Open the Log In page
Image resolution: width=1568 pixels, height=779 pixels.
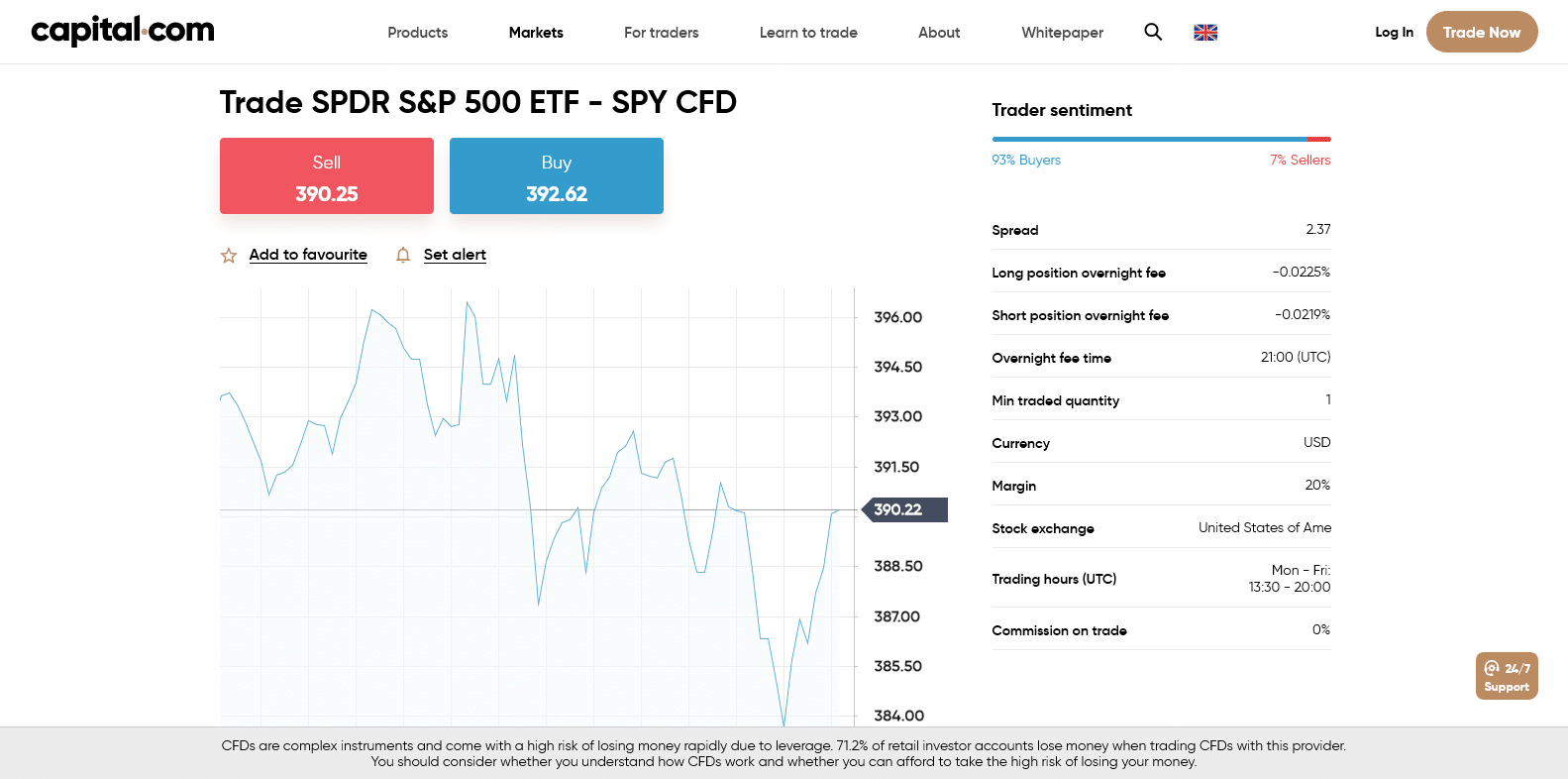click(1394, 32)
